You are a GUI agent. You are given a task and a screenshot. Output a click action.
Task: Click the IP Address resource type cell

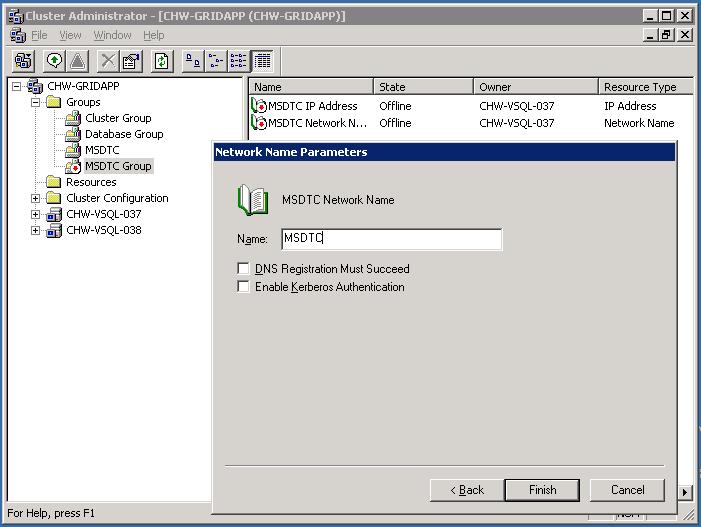click(630, 106)
